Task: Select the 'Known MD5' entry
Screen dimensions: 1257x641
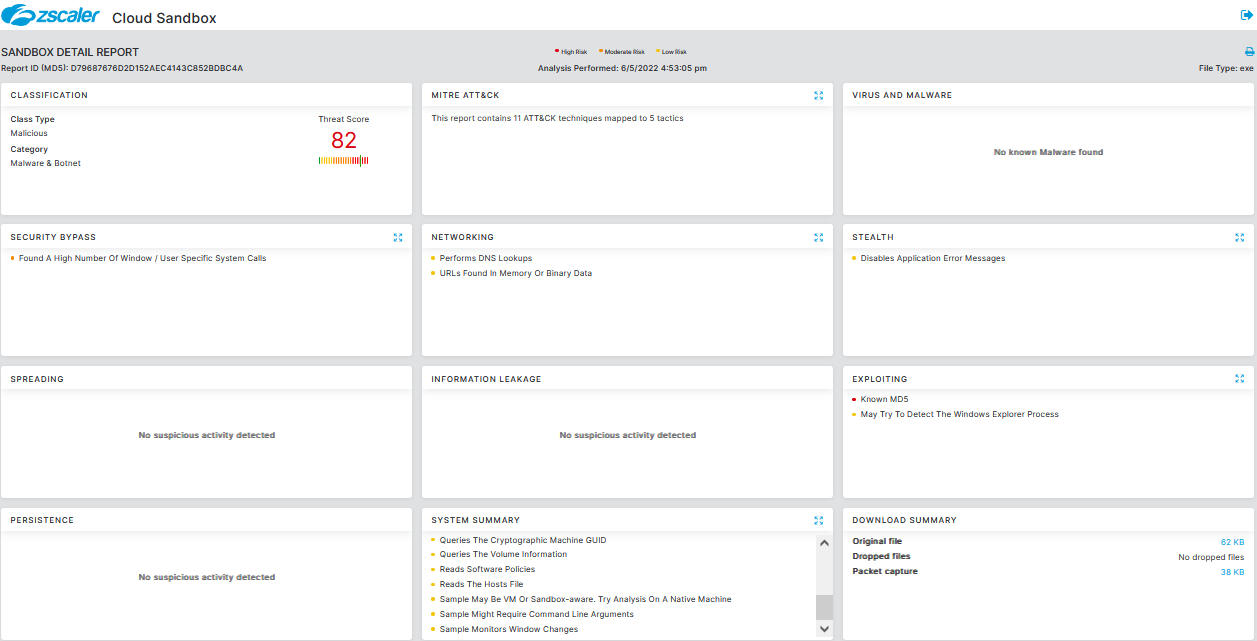Action: 884,399
